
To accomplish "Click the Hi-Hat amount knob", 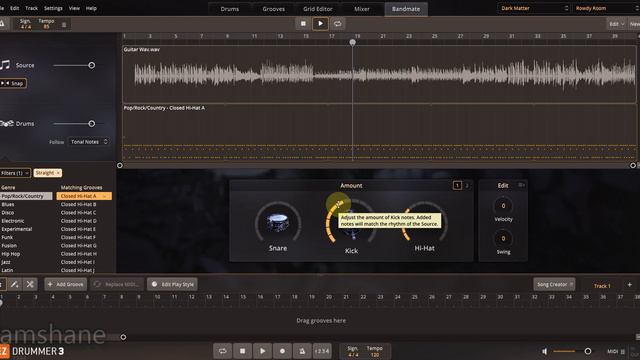I will coord(424,223).
